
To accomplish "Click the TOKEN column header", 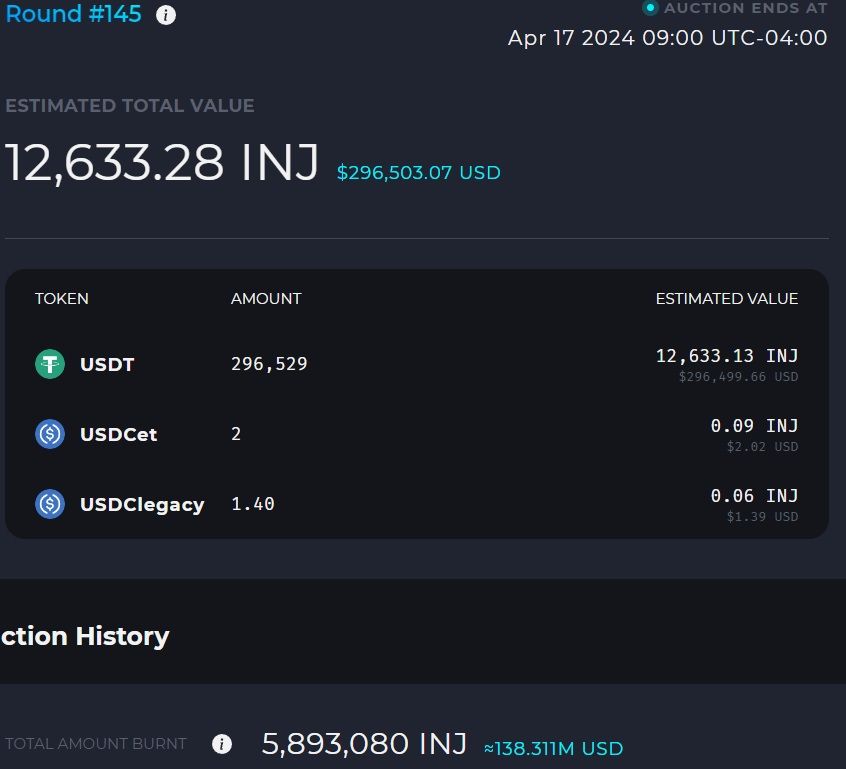I will tap(62, 299).
